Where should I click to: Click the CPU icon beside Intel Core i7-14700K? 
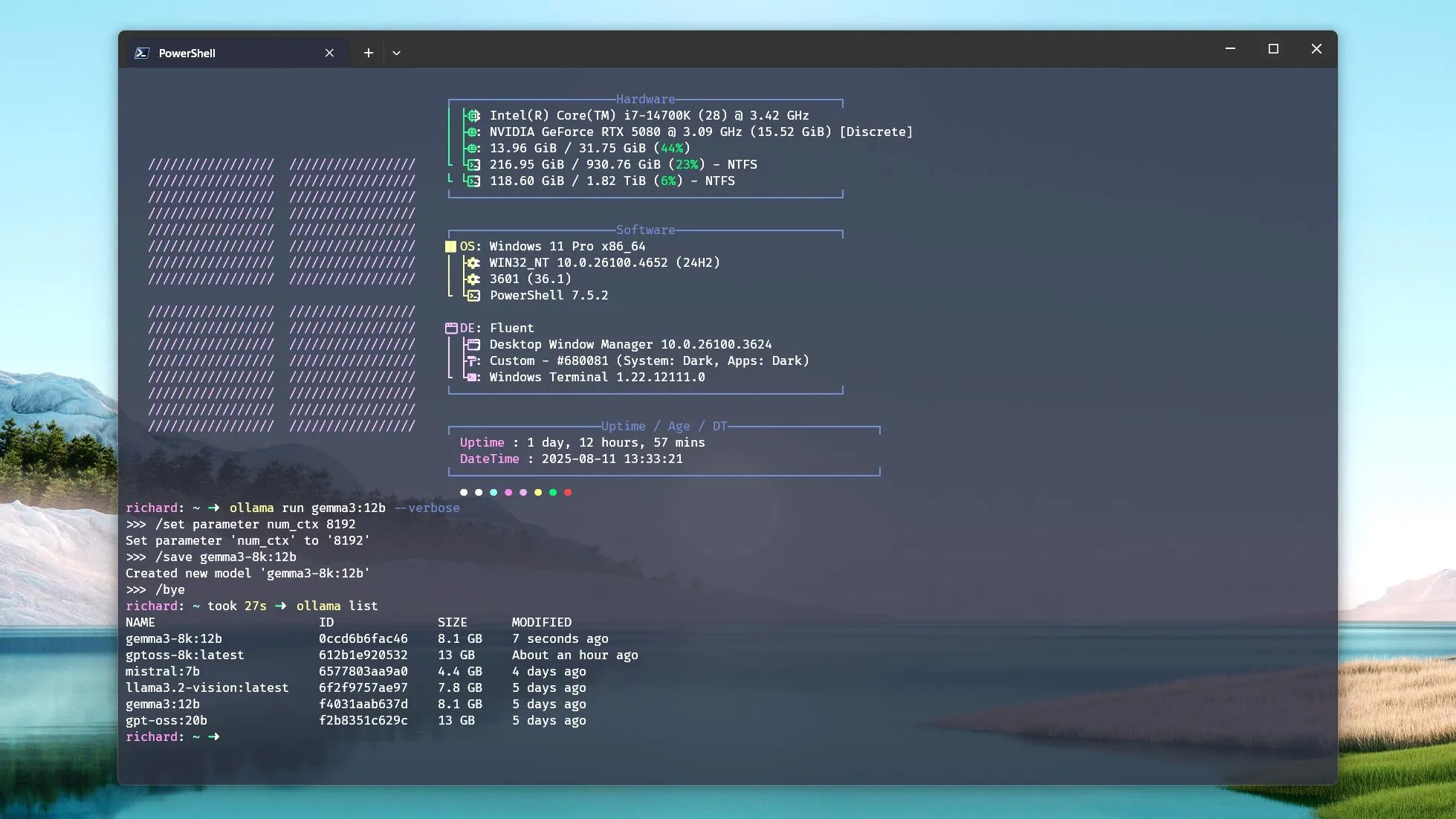point(473,115)
